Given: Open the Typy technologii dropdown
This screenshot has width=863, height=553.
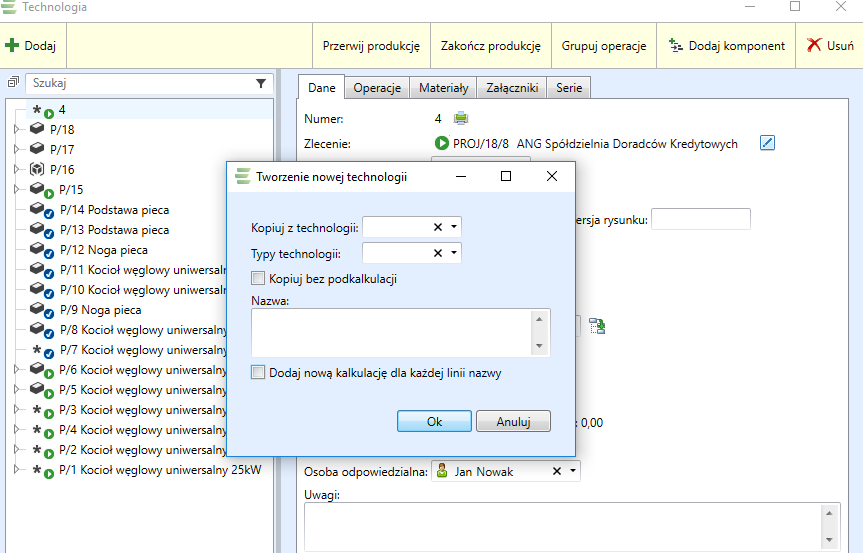Looking at the screenshot, I should [x=454, y=254].
